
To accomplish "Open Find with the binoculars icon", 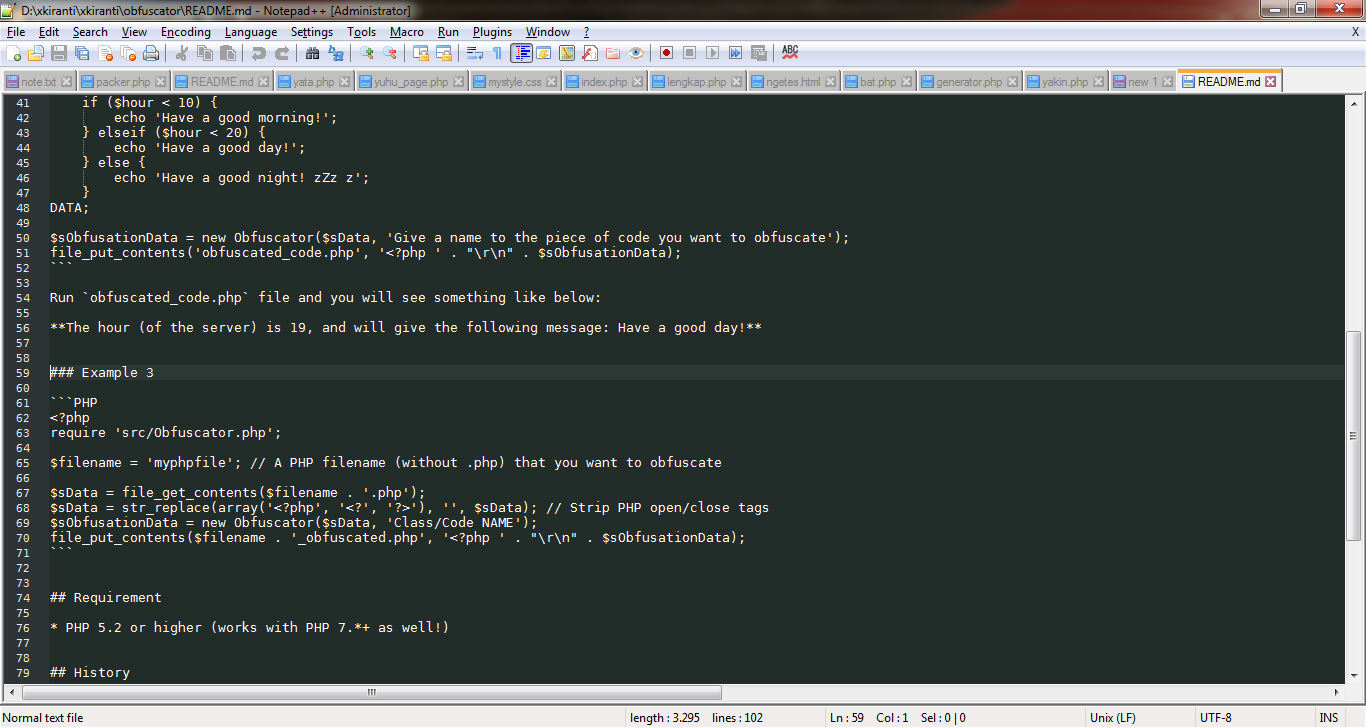I will [x=313, y=53].
